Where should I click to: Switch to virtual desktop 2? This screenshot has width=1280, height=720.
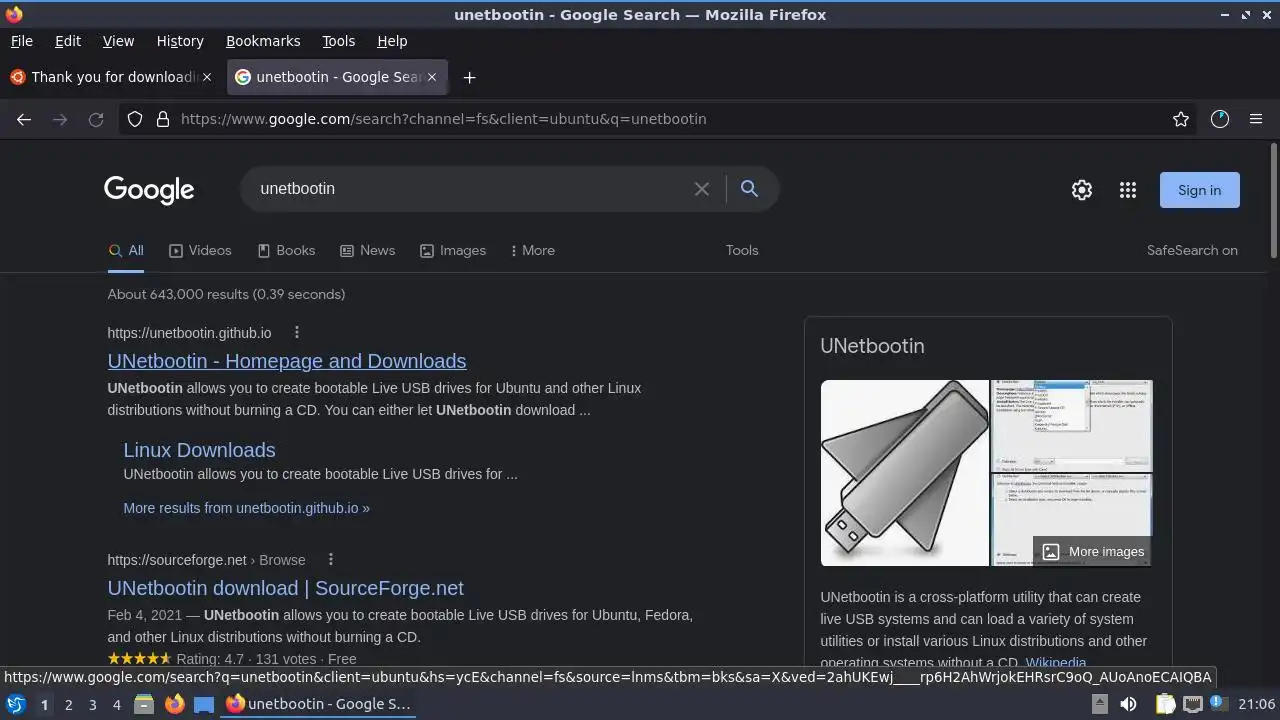point(68,704)
